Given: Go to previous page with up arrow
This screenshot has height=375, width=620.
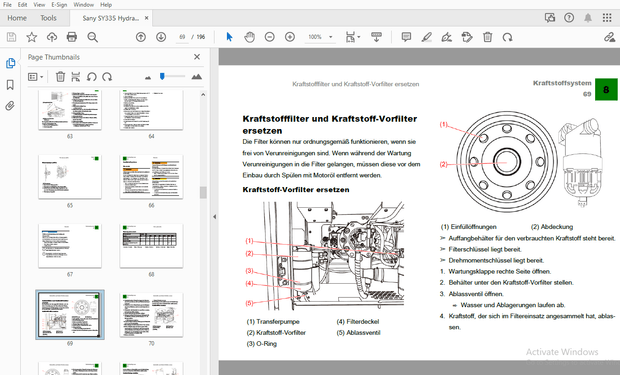Looking at the screenshot, I should click(x=141, y=37).
